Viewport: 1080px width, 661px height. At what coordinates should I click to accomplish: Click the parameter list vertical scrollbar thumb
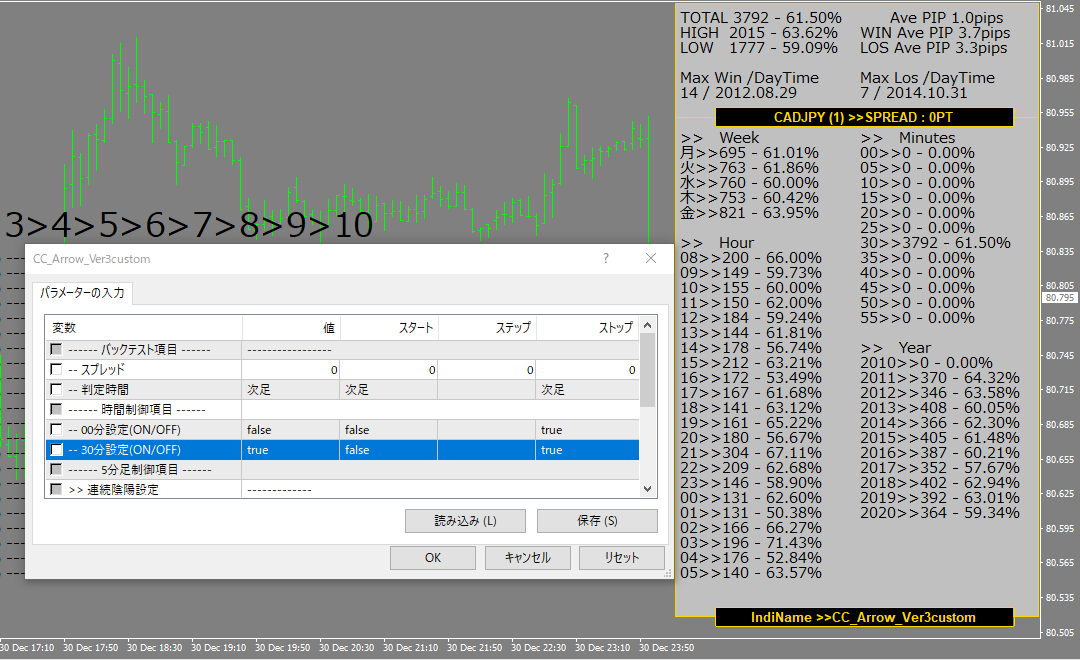[648, 370]
